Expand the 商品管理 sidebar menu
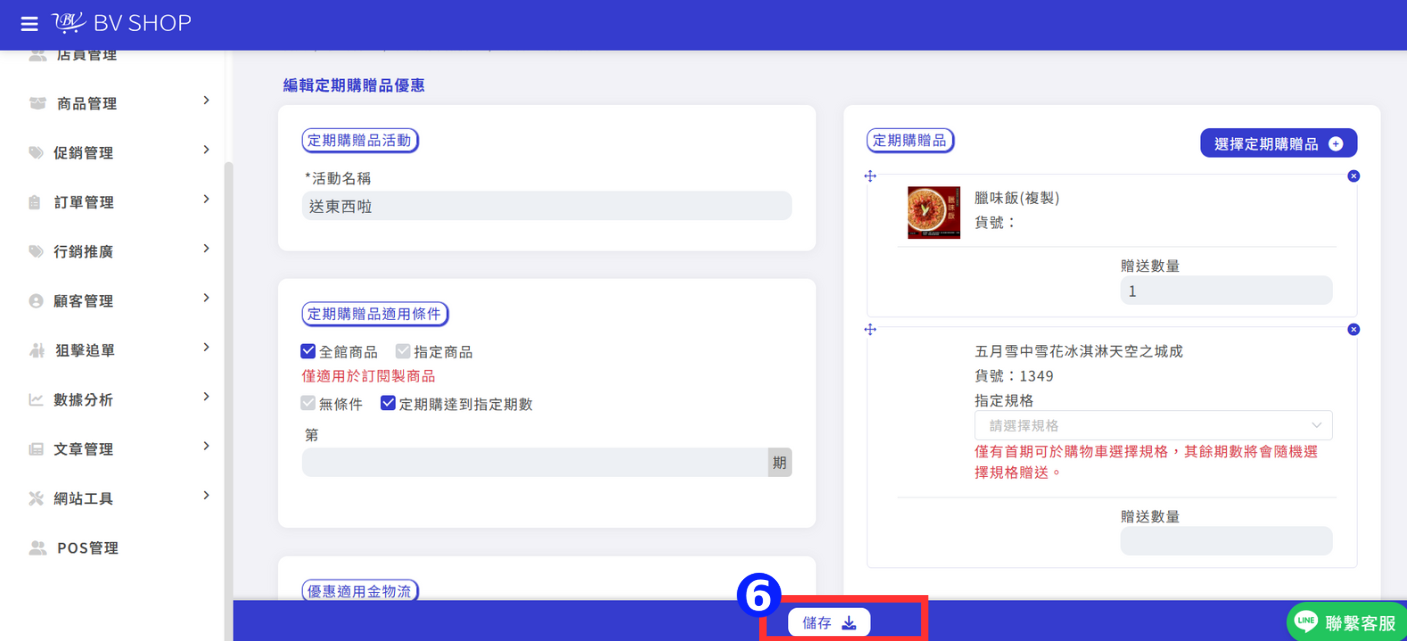 coord(118,103)
